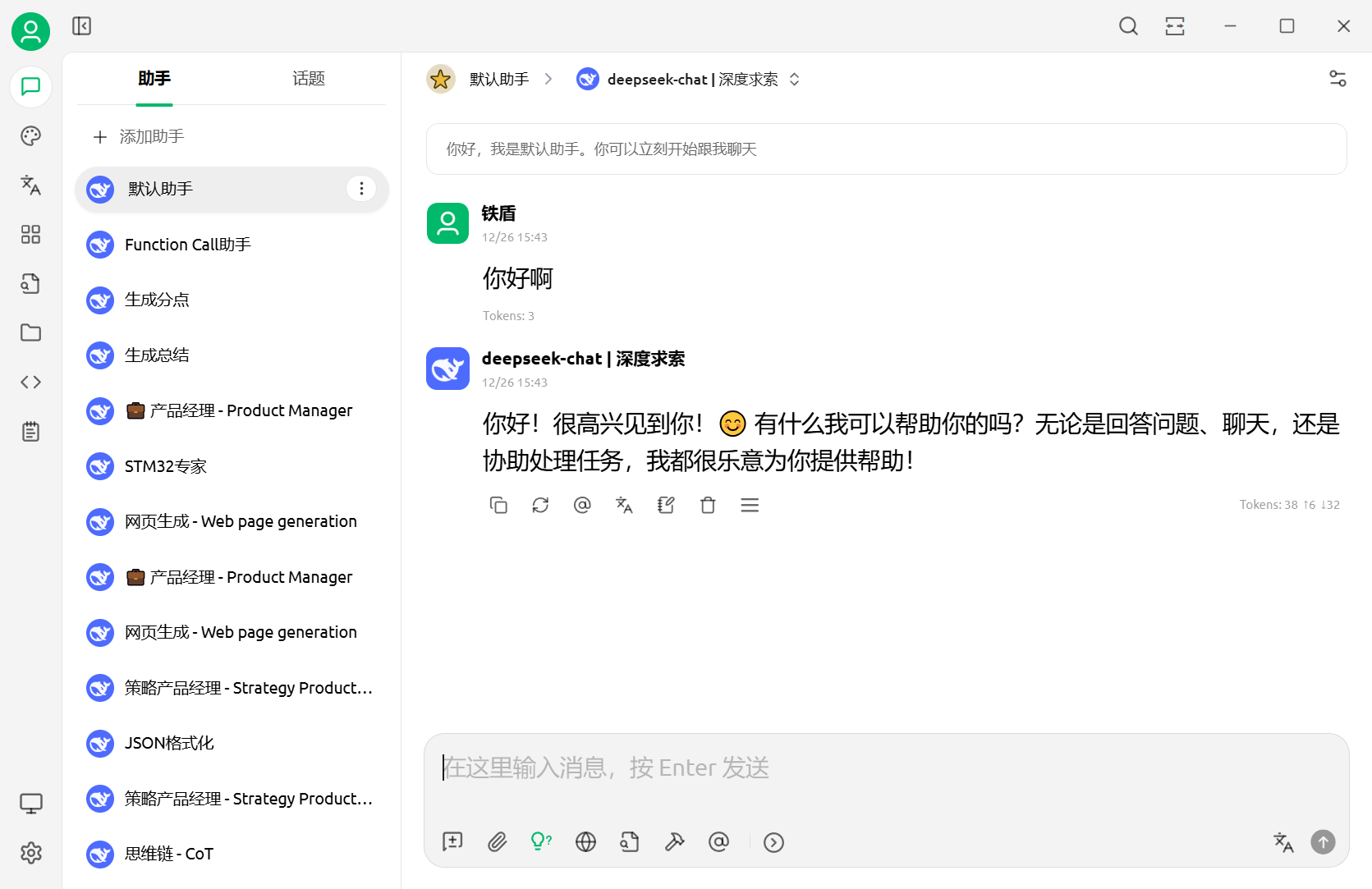Focus the message input field
The height and width of the screenshot is (889, 1372).
887,768
